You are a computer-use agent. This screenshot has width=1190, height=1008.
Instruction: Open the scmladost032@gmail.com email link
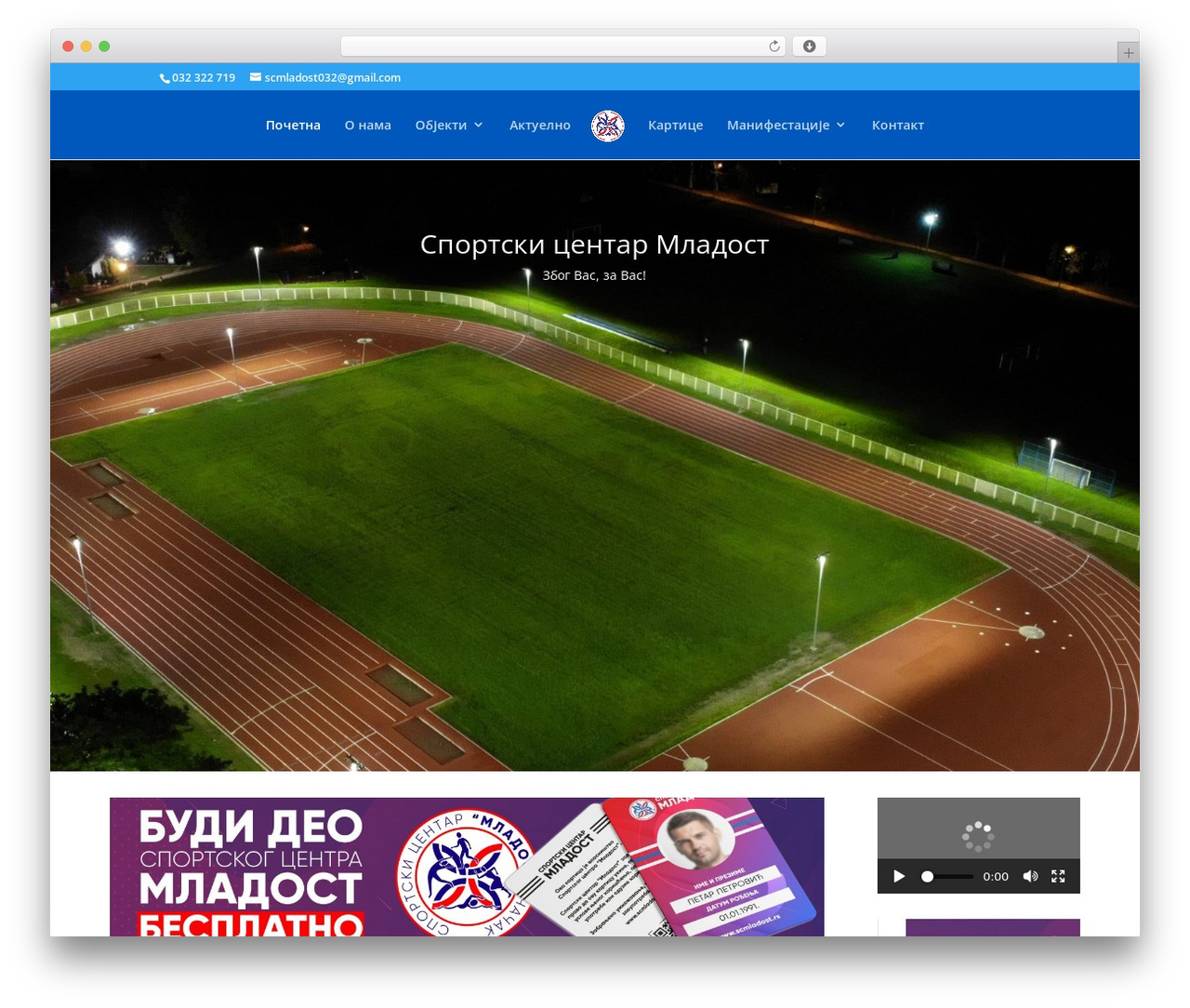tap(333, 77)
